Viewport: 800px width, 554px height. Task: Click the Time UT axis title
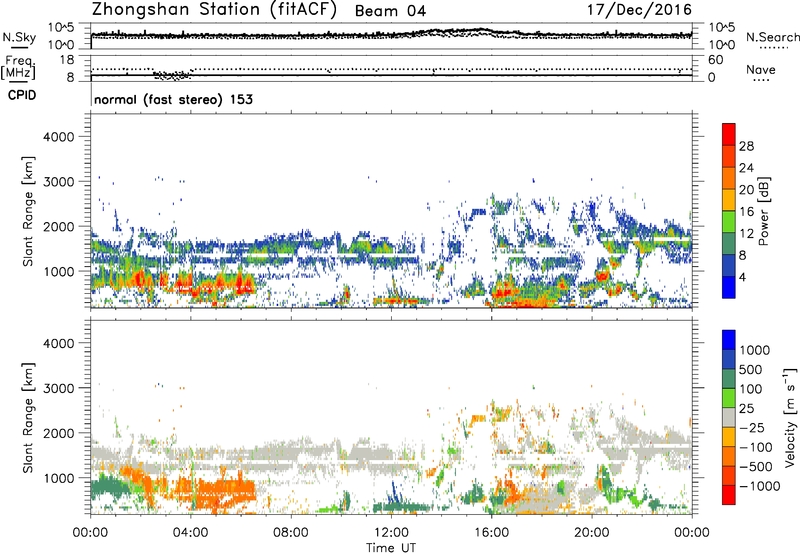391,548
